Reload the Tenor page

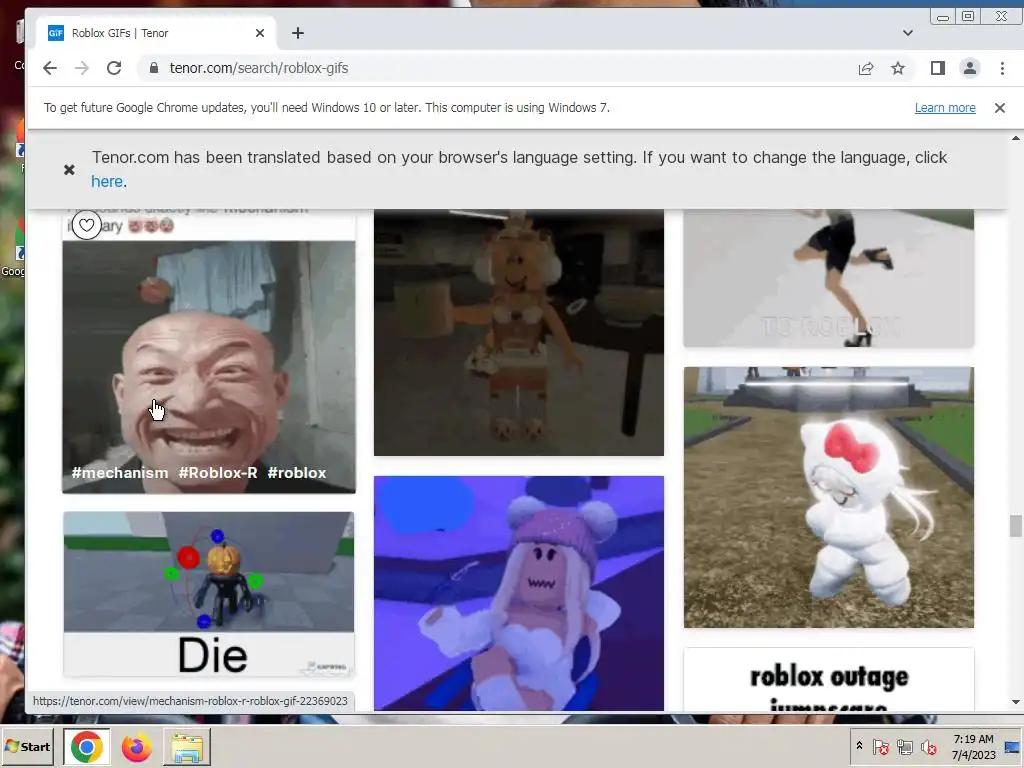[114, 68]
